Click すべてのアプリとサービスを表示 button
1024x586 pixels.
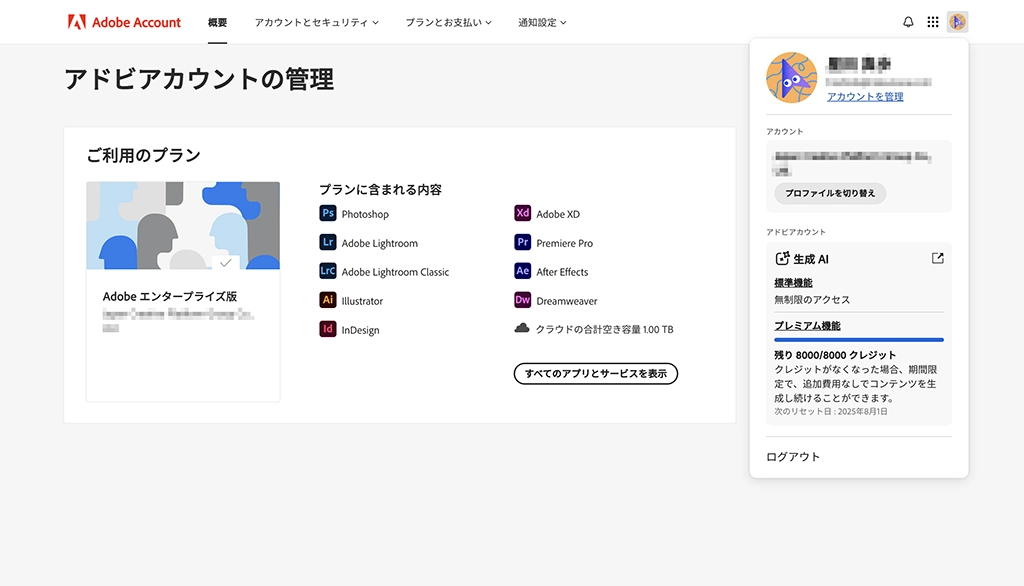(596, 374)
